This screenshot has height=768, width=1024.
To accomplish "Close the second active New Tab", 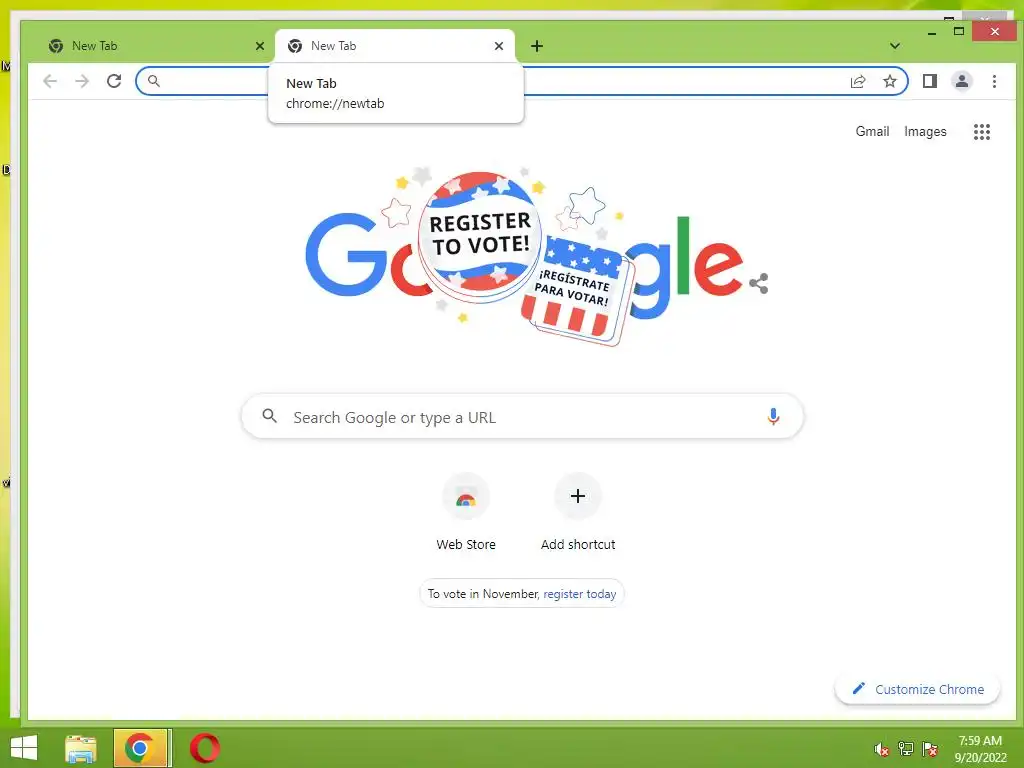I will click(x=499, y=46).
